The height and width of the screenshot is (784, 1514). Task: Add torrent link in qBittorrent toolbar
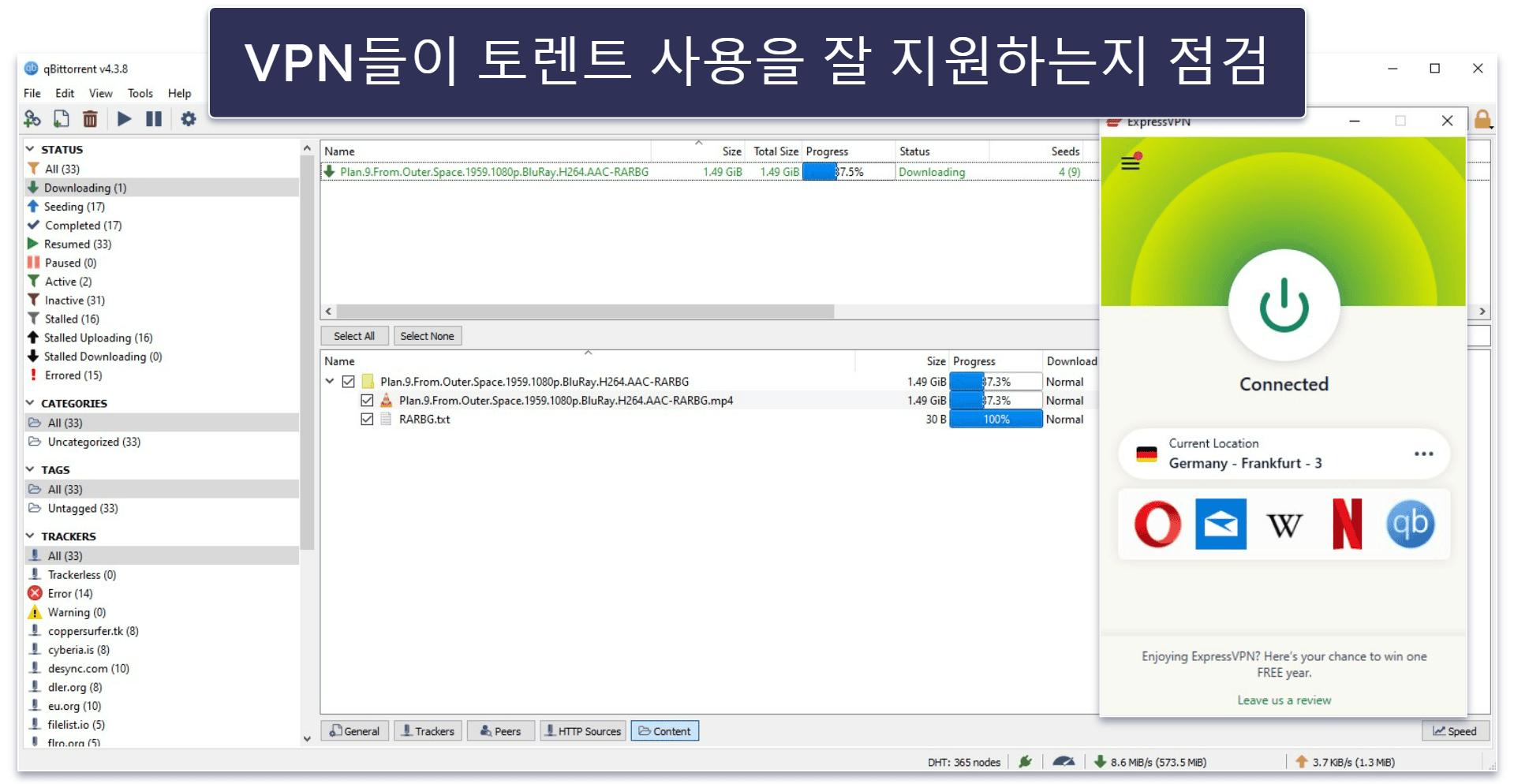pos(32,119)
